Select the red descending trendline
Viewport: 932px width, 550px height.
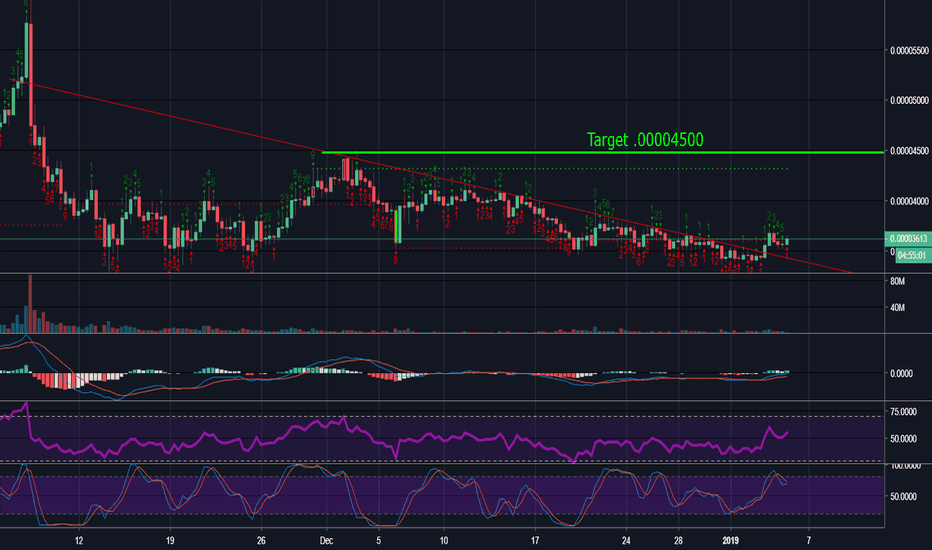pyautogui.click(x=431, y=176)
